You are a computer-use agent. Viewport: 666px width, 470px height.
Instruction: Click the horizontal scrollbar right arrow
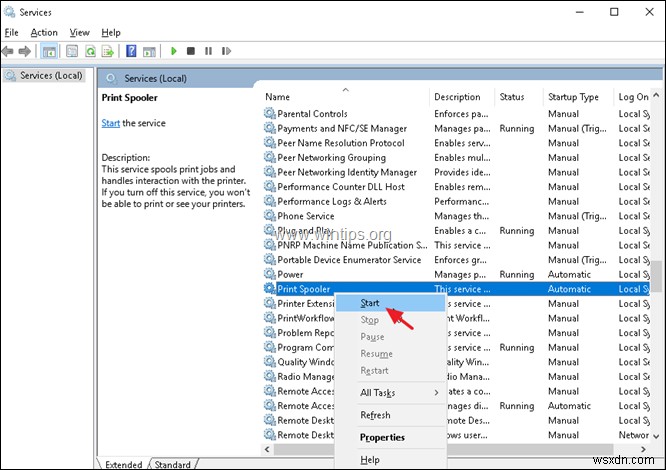[643, 449]
